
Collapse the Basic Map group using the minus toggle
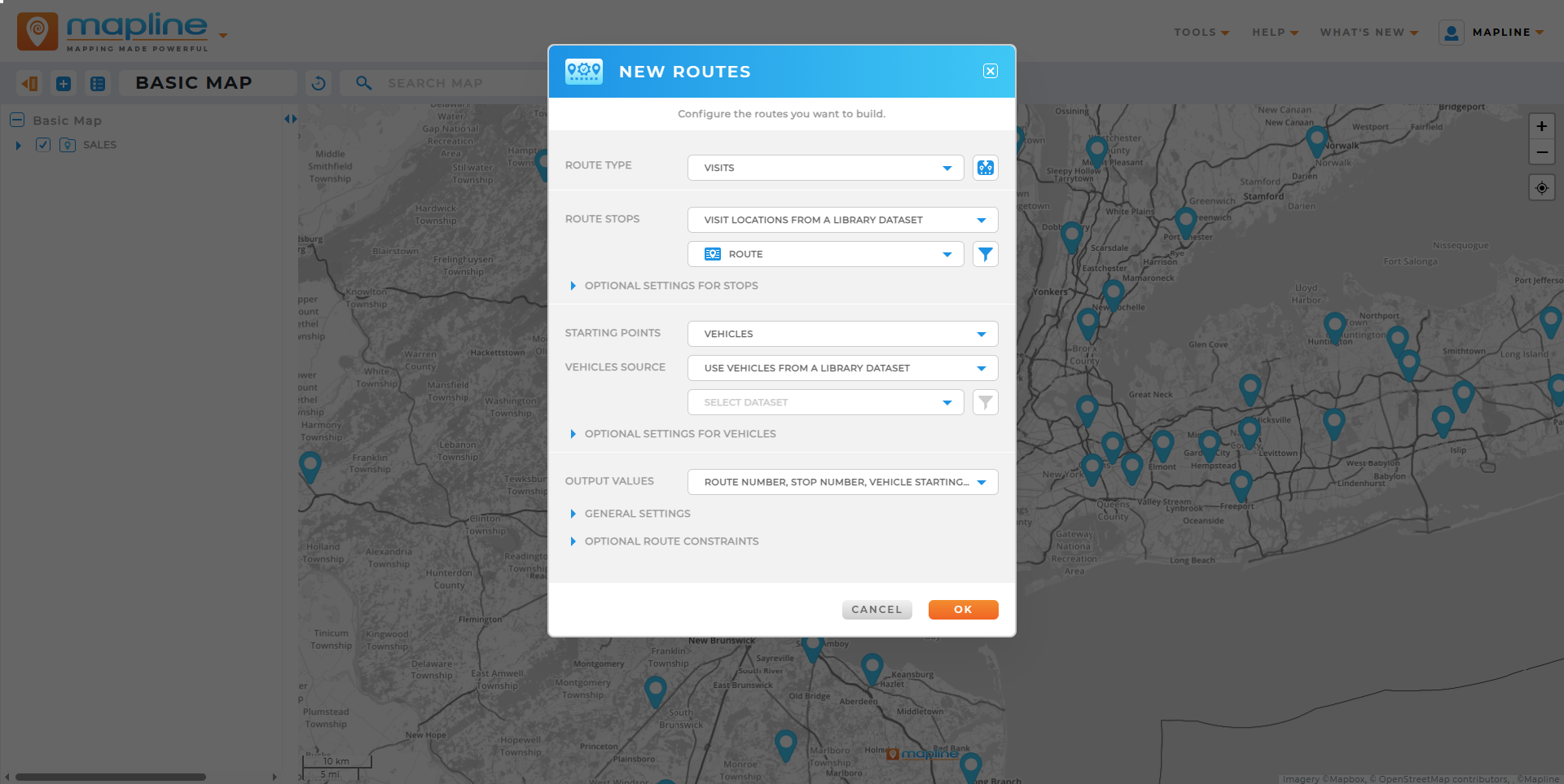[x=16, y=120]
